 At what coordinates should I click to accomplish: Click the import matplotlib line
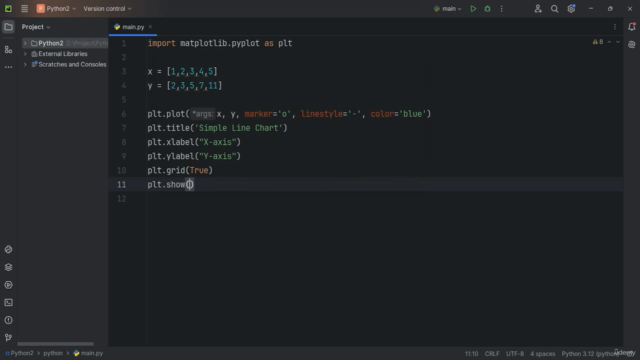point(220,43)
